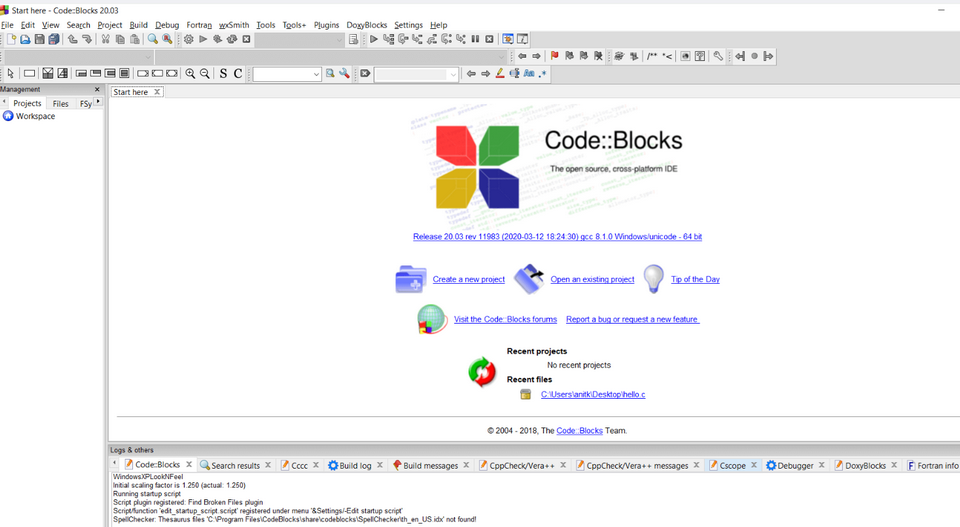Open the Debugging windows icon
Screen dimensions: 960x527
click(508, 39)
